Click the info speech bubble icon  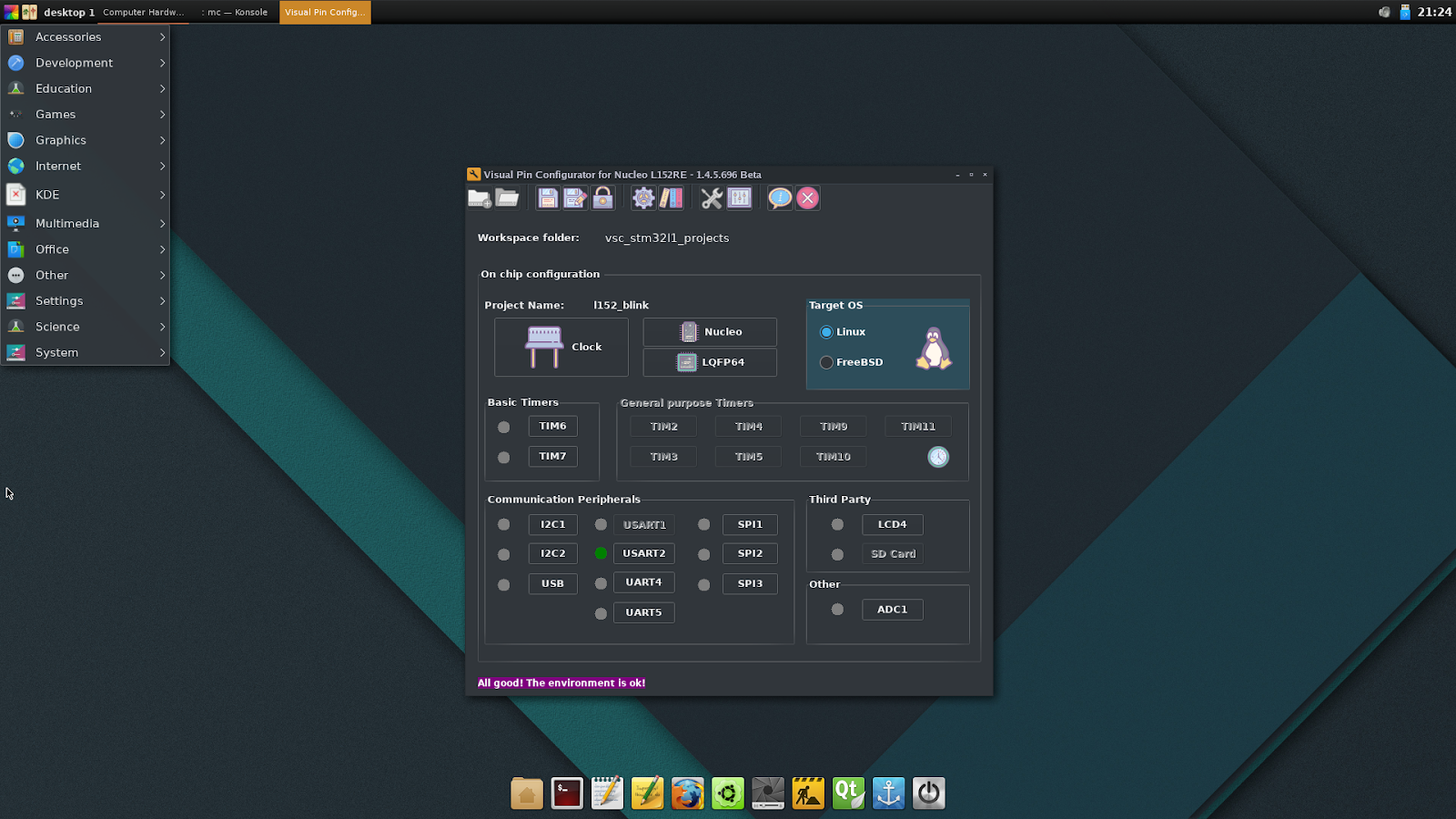779,198
